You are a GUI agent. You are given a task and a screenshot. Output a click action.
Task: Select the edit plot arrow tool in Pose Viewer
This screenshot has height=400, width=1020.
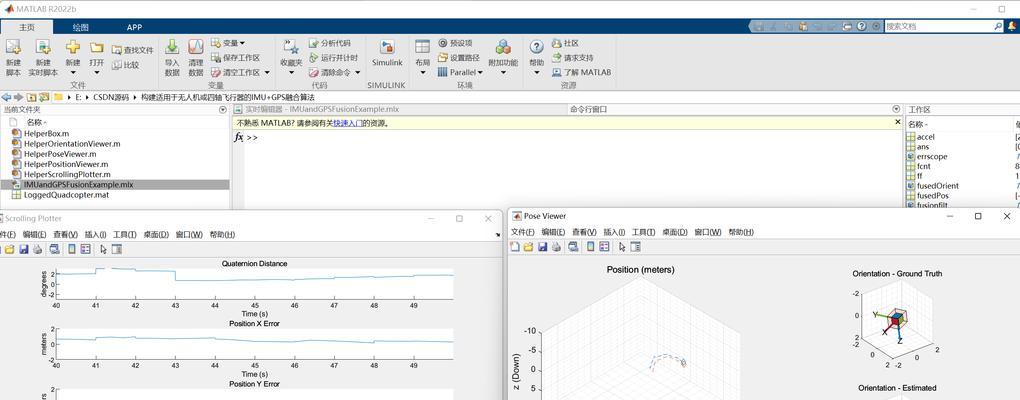622,247
